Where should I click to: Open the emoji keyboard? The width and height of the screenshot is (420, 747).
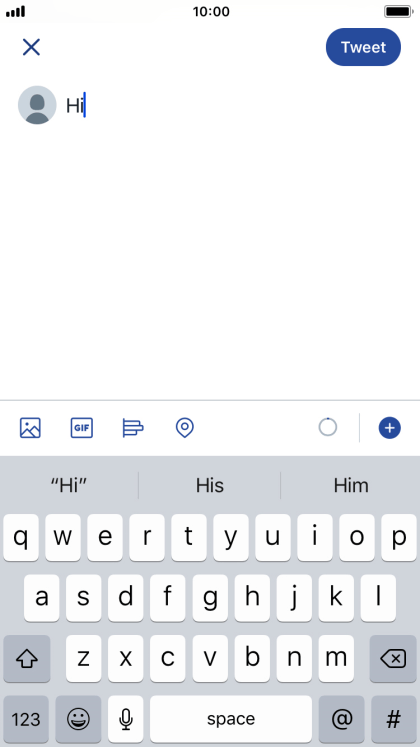(78, 718)
